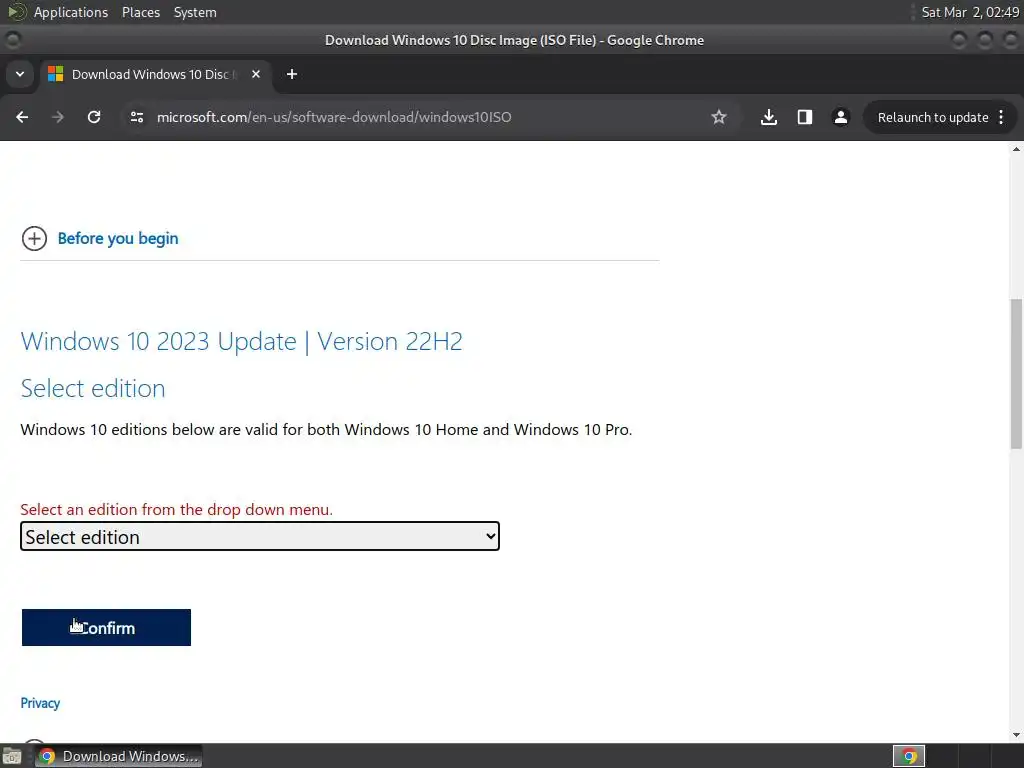
Task: Open Chrome three-dot menu
Action: pyautogui.click(x=1001, y=117)
